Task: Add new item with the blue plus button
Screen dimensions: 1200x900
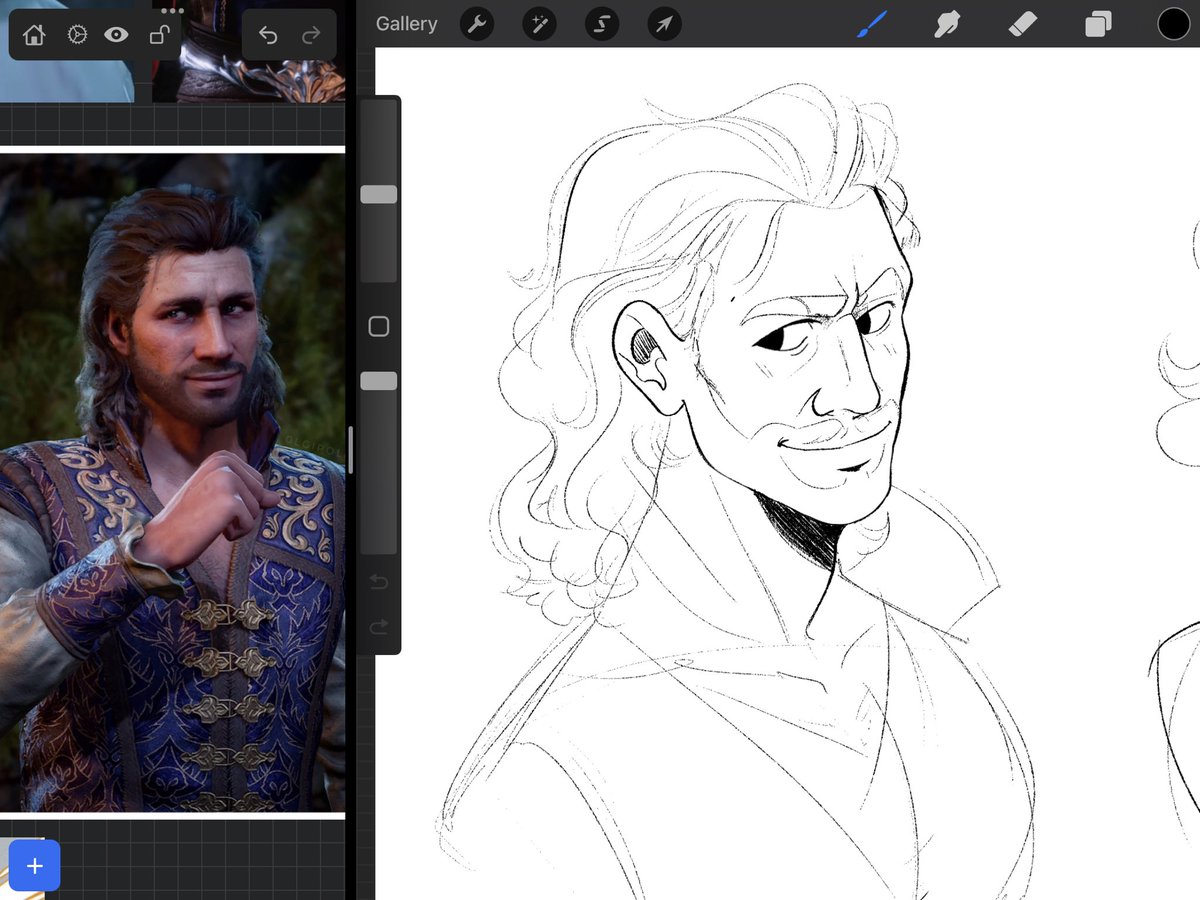Action: pyautogui.click(x=34, y=865)
